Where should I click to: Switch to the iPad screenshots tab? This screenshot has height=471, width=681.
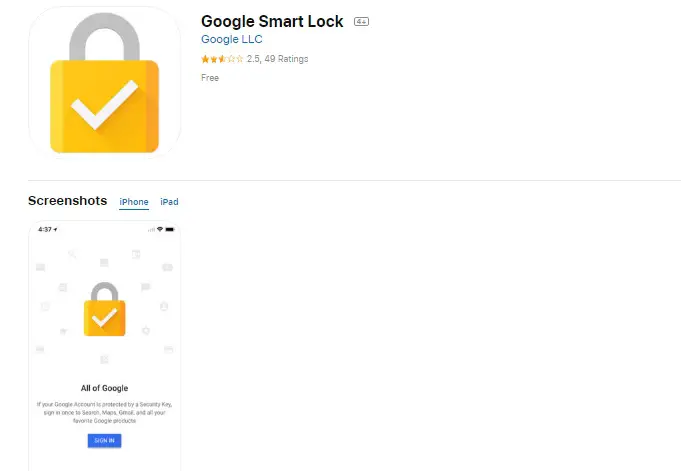[169, 202]
